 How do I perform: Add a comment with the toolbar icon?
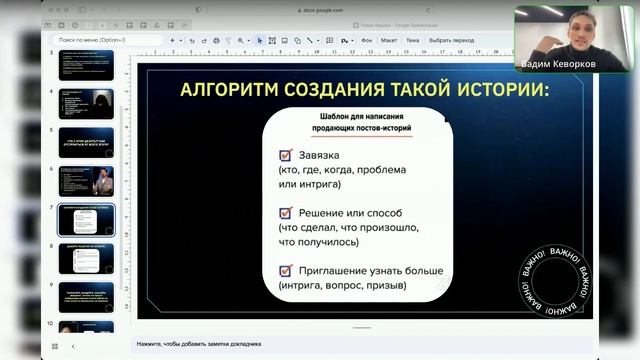329,40
